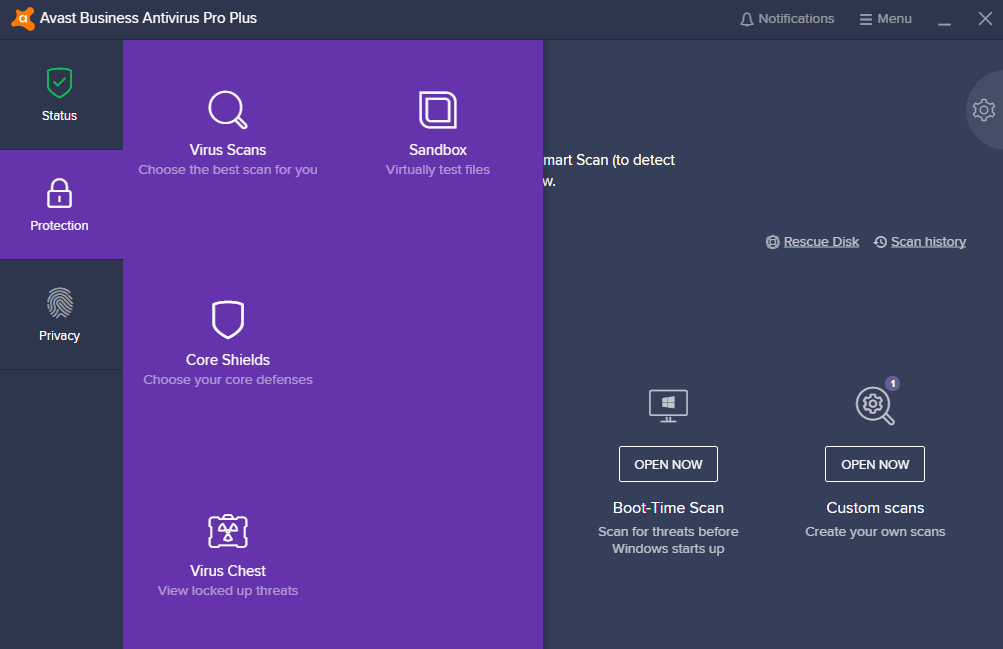Image resolution: width=1003 pixels, height=649 pixels.
Task: Open Core Shields settings
Action: tap(227, 340)
